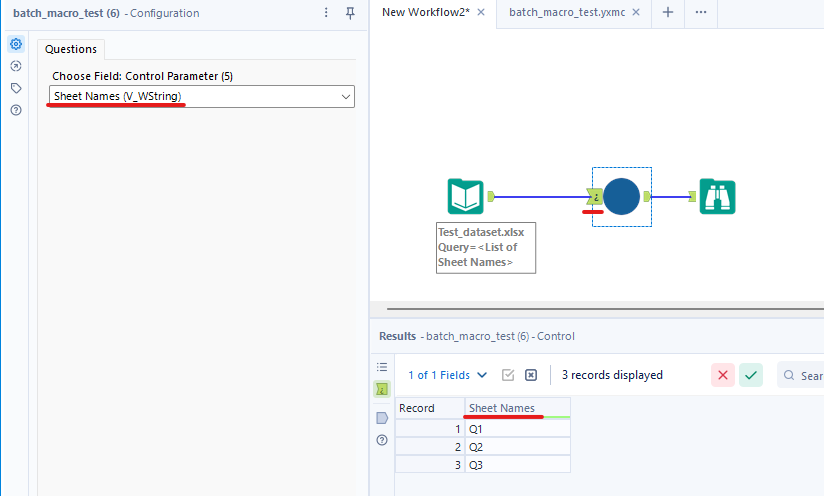Show the results messages list icon

382,367
